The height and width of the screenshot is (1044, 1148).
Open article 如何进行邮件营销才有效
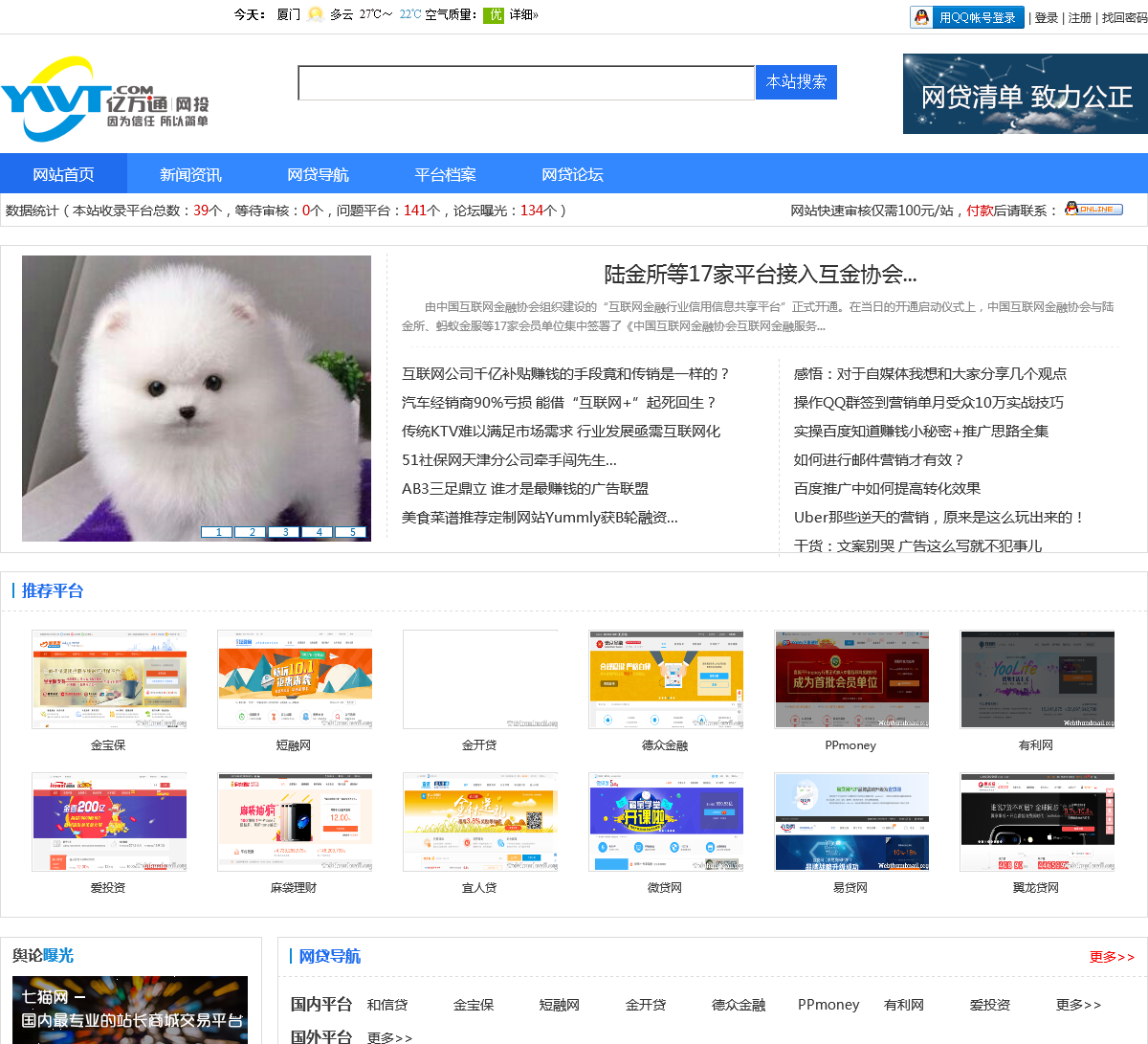(x=879, y=460)
